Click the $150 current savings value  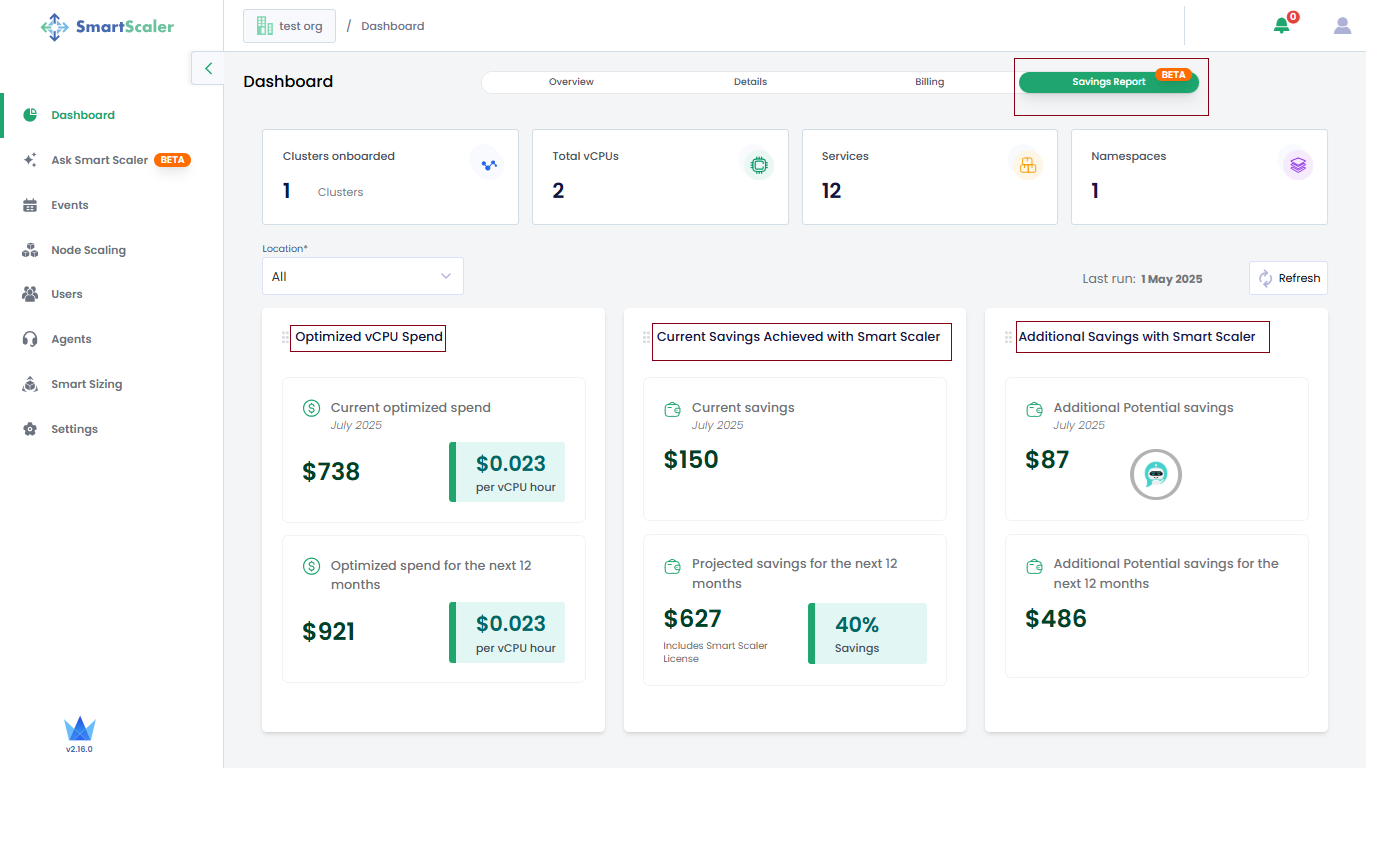point(691,460)
